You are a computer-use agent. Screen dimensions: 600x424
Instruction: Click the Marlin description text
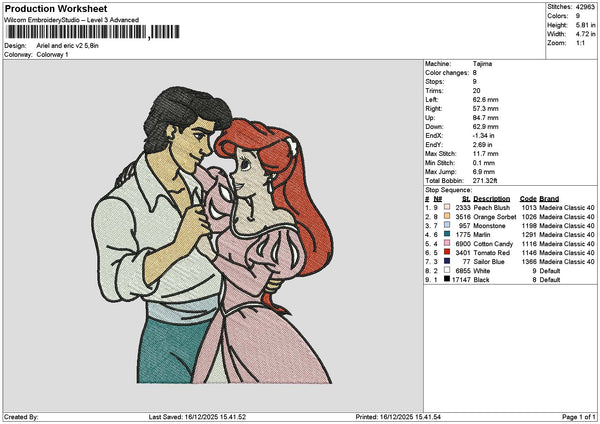click(x=482, y=235)
